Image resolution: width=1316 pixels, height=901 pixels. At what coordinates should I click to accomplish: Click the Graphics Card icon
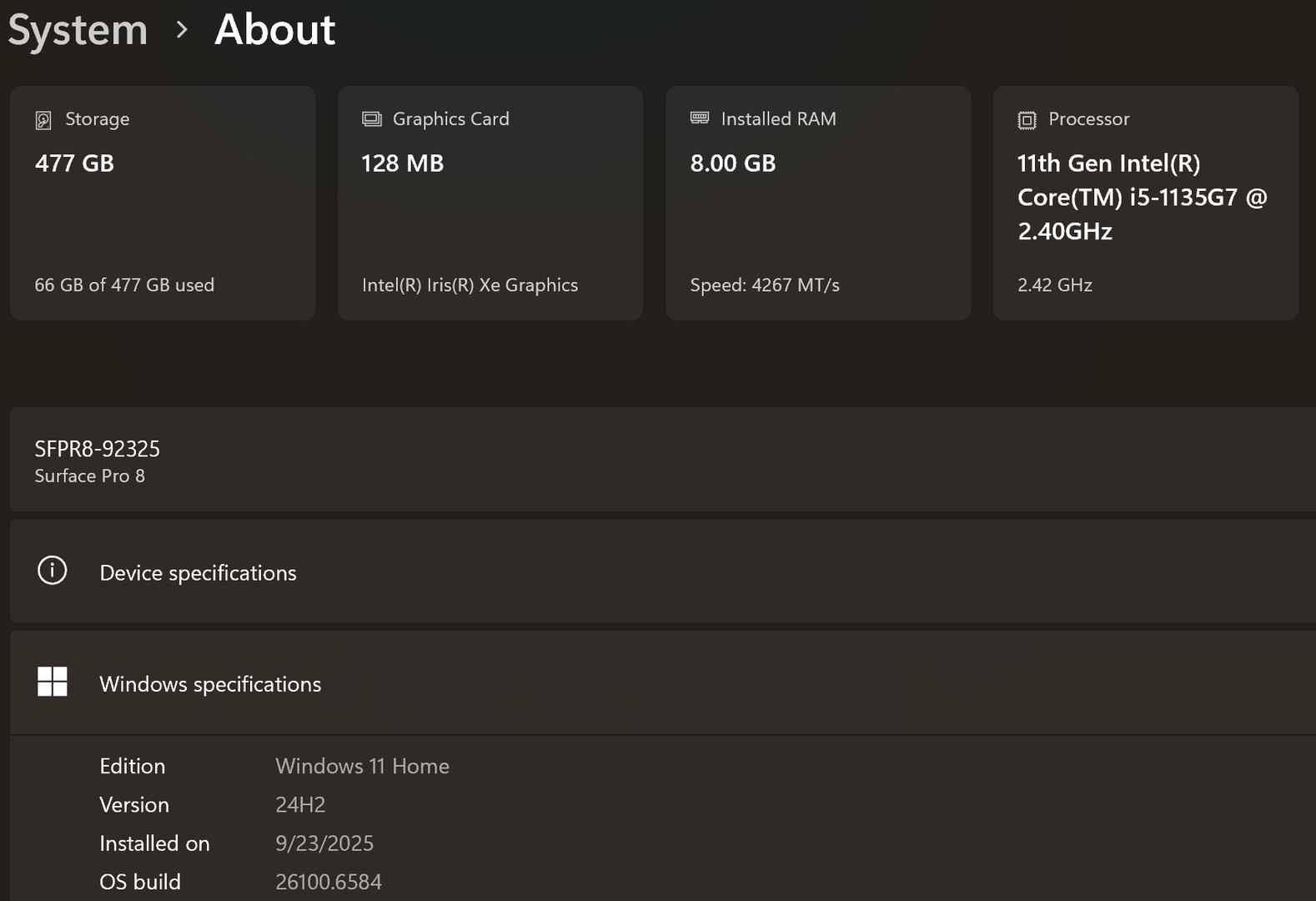pyautogui.click(x=372, y=119)
